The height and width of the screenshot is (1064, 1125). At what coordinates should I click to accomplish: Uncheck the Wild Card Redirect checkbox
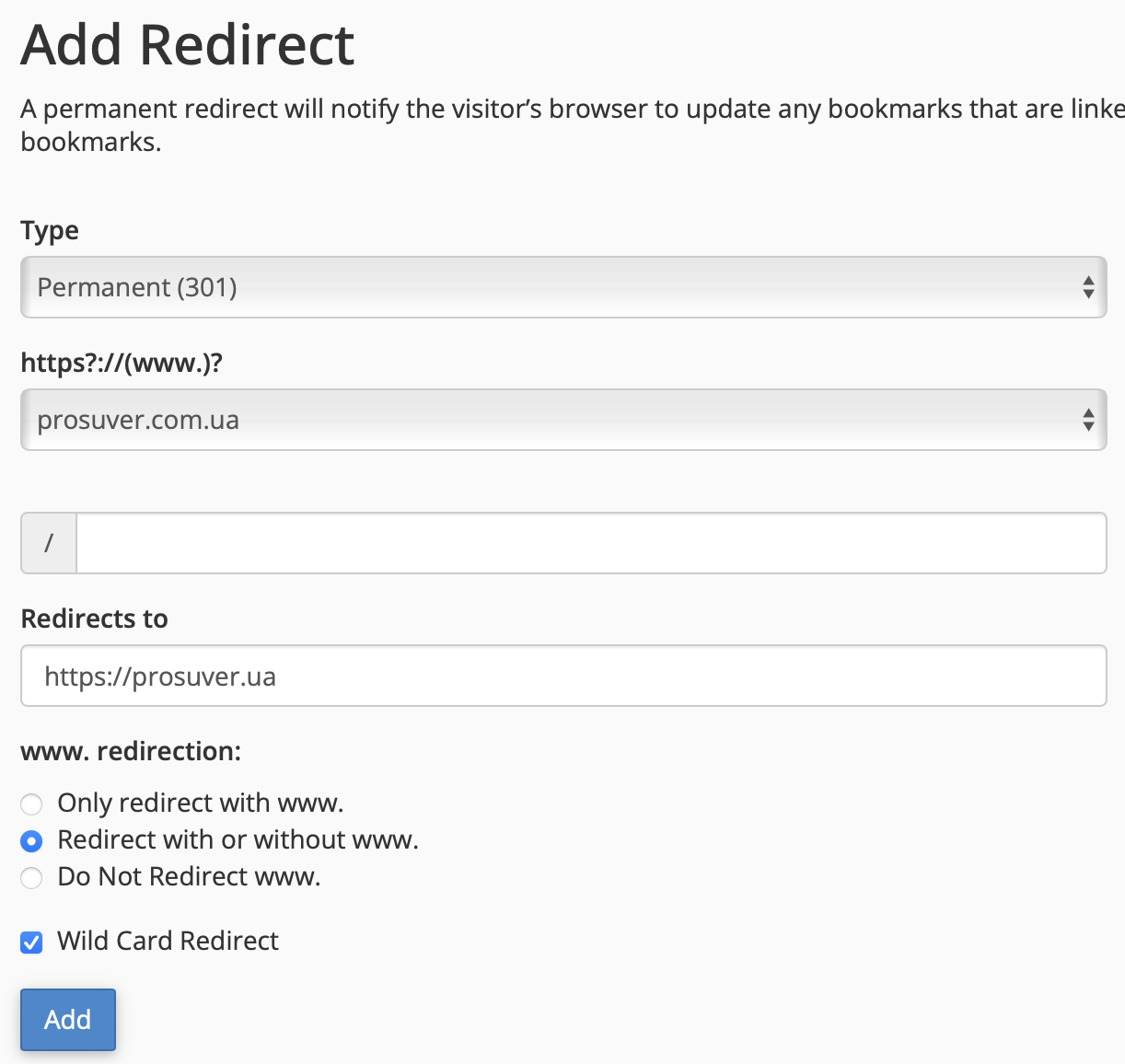pos(30,942)
